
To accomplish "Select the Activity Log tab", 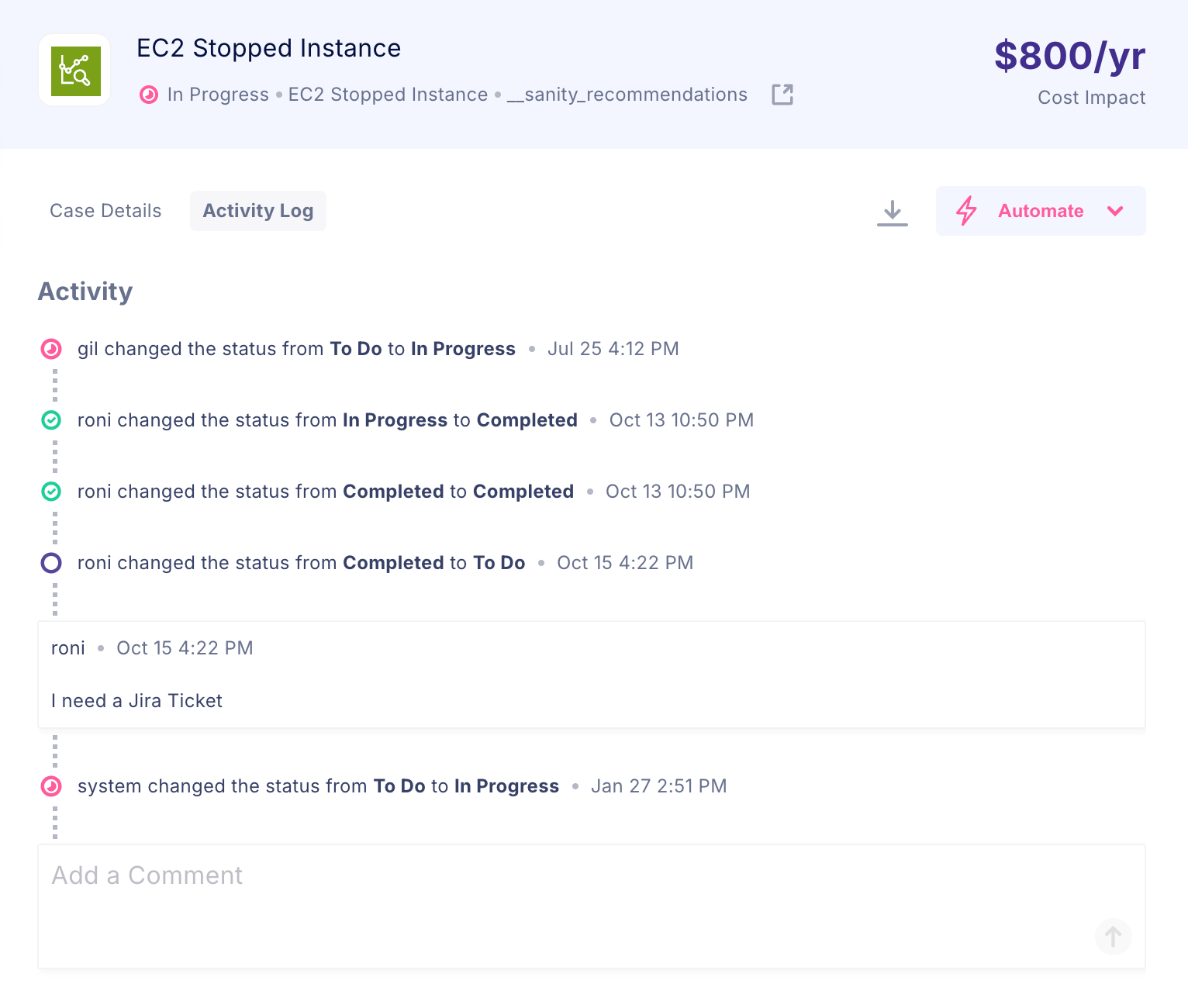I will click(257, 211).
